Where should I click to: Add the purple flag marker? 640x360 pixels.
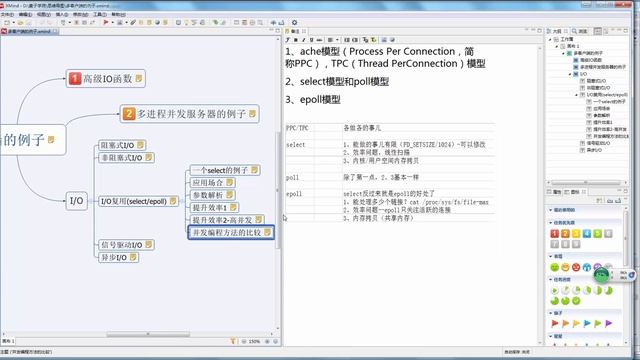(608, 323)
